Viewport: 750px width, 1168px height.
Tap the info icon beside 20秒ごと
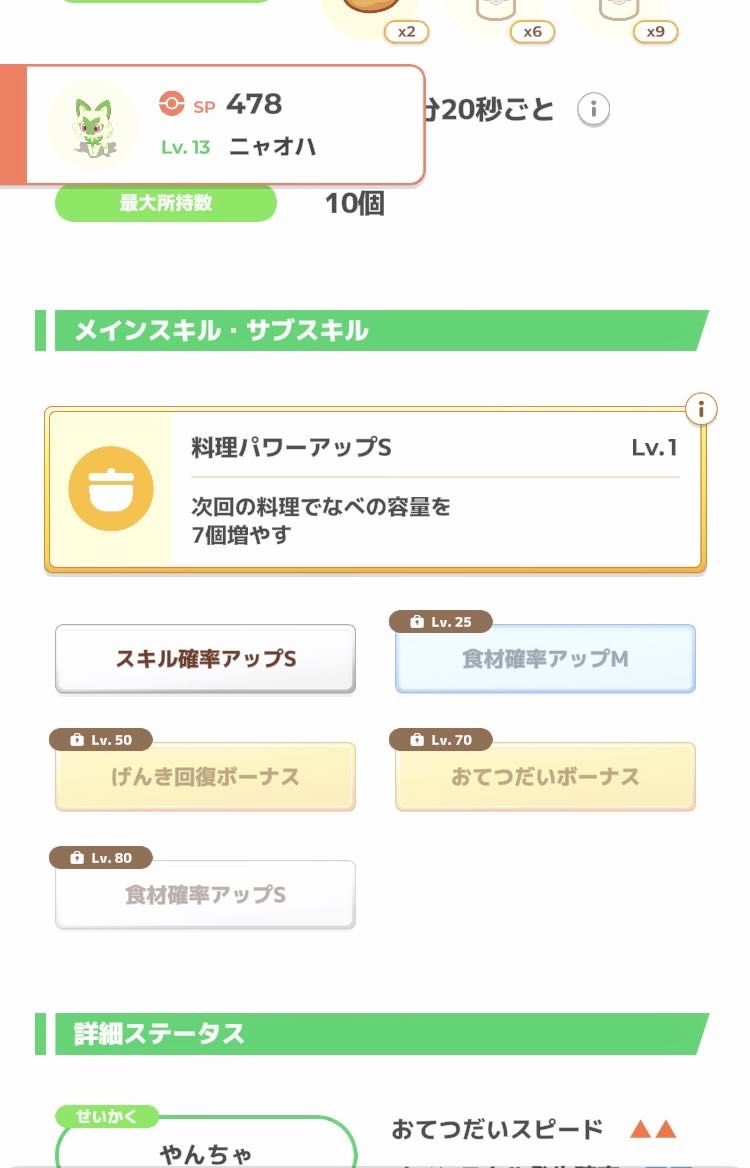593,110
